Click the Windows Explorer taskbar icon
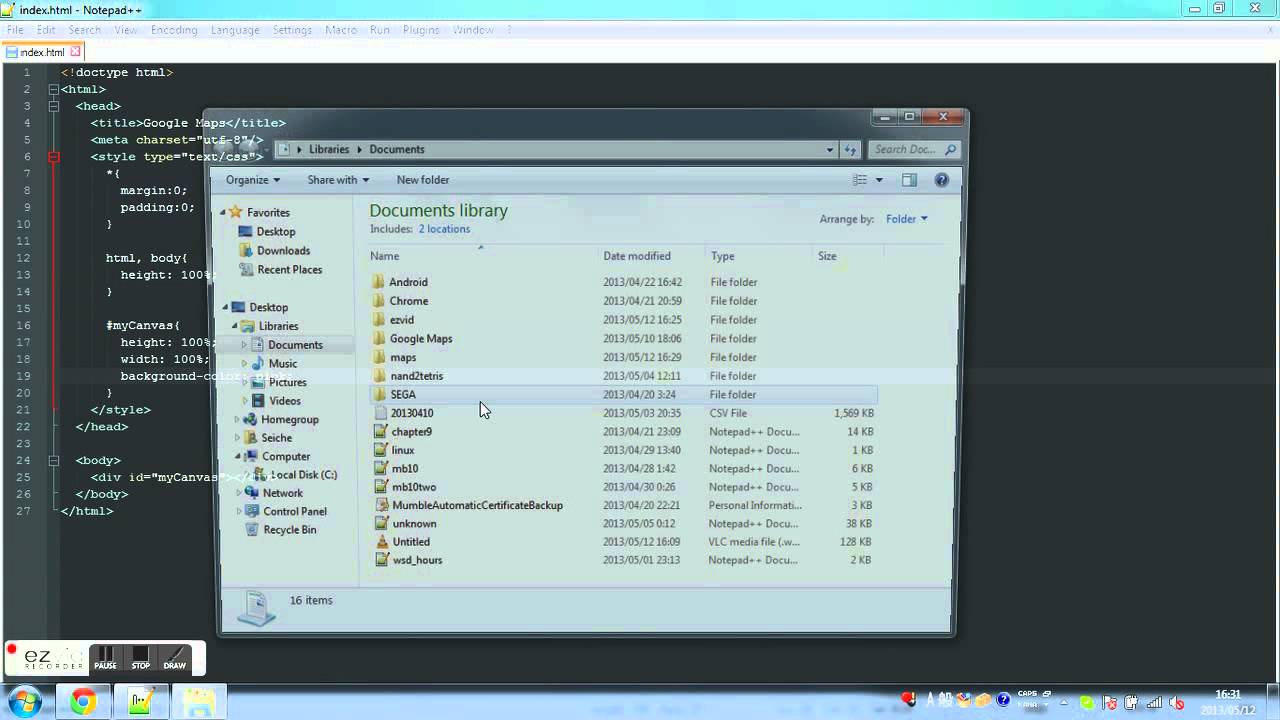Viewport: 1280px width, 720px height. coord(199,703)
